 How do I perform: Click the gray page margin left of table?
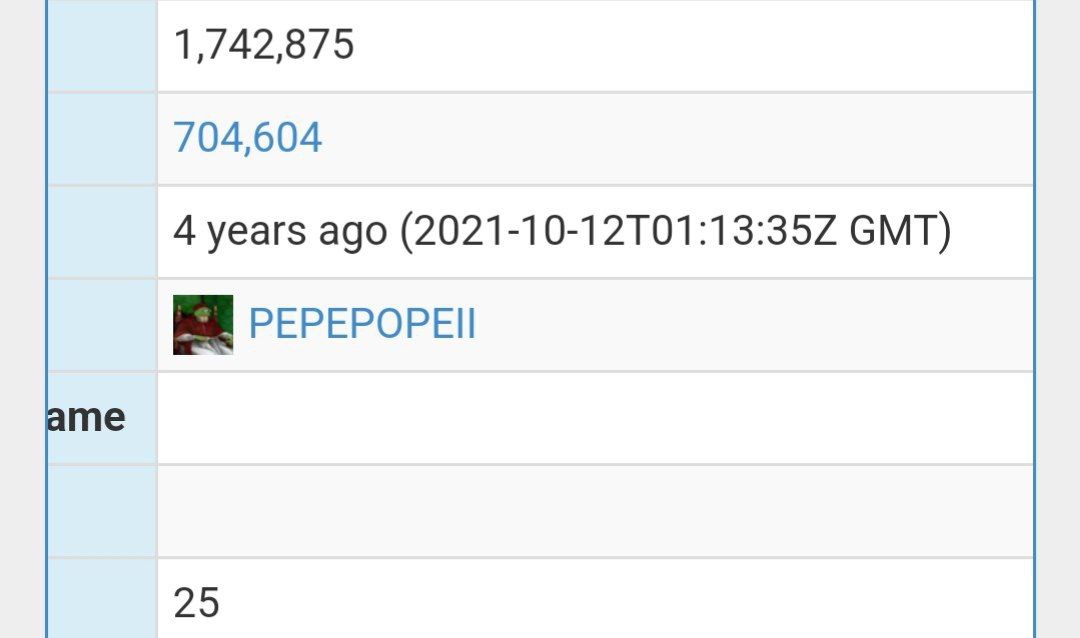22,319
